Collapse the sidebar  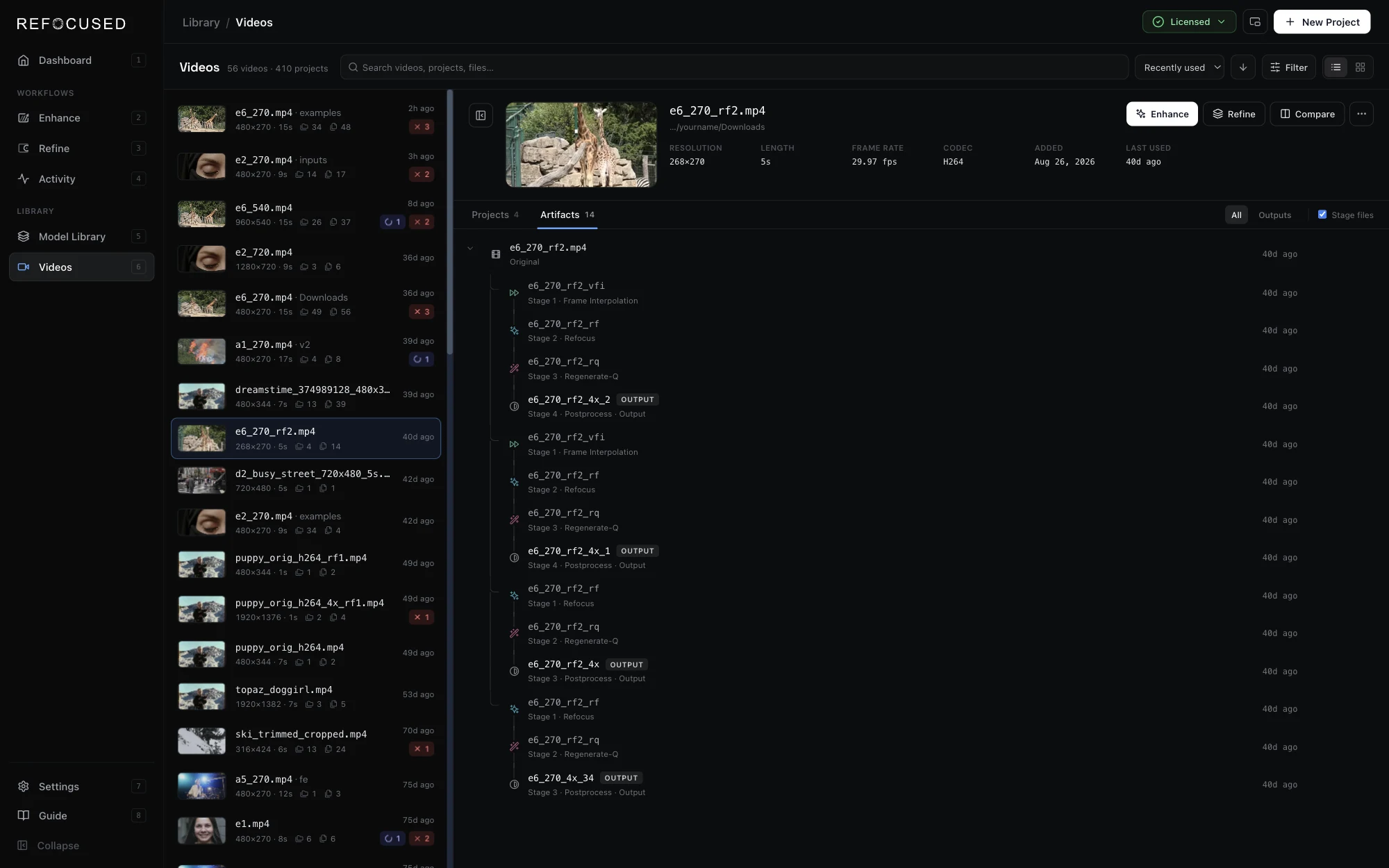pyautogui.click(x=81, y=846)
